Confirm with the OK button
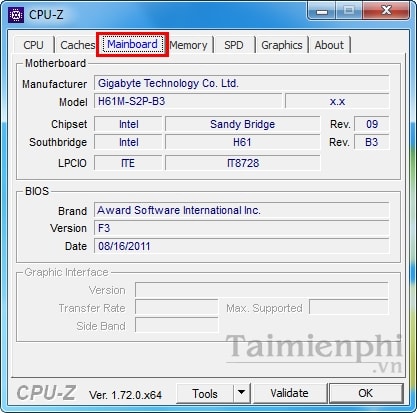Viewport: 417px width, 413px height. [x=366, y=393]
